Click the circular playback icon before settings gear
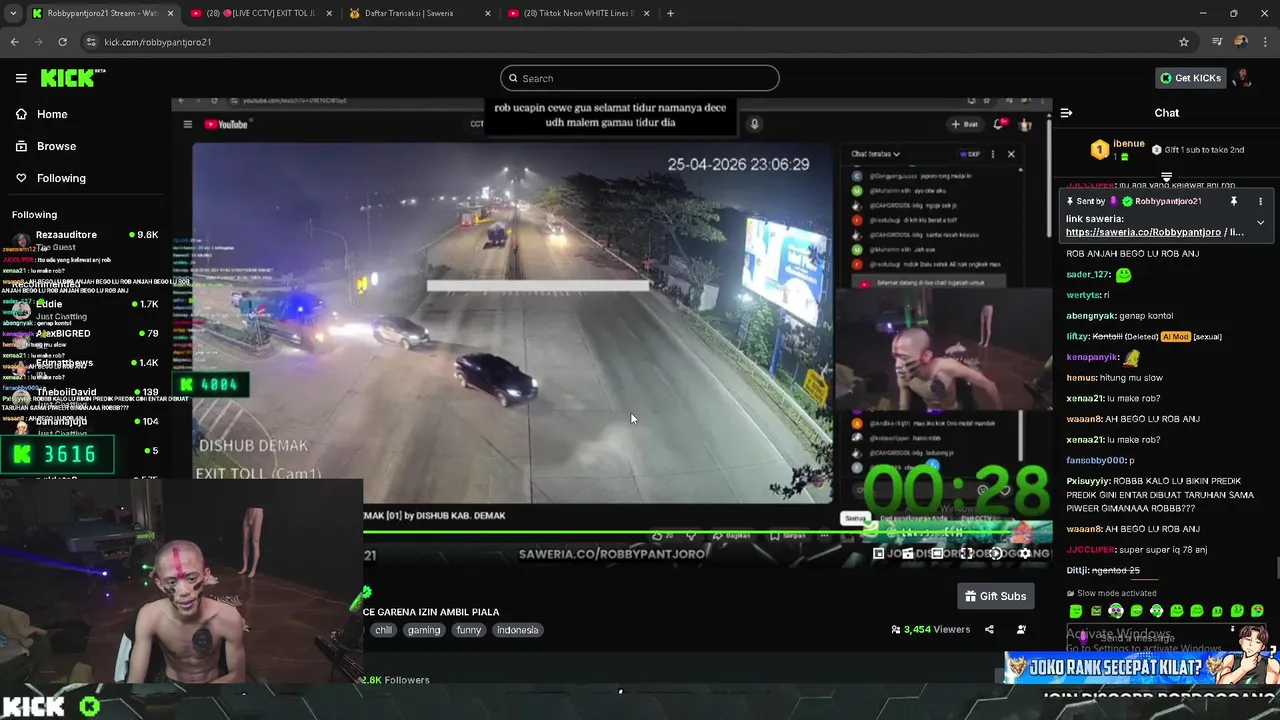The height and width of the screenshot is (720, 1280). click(x=995, y=554)
